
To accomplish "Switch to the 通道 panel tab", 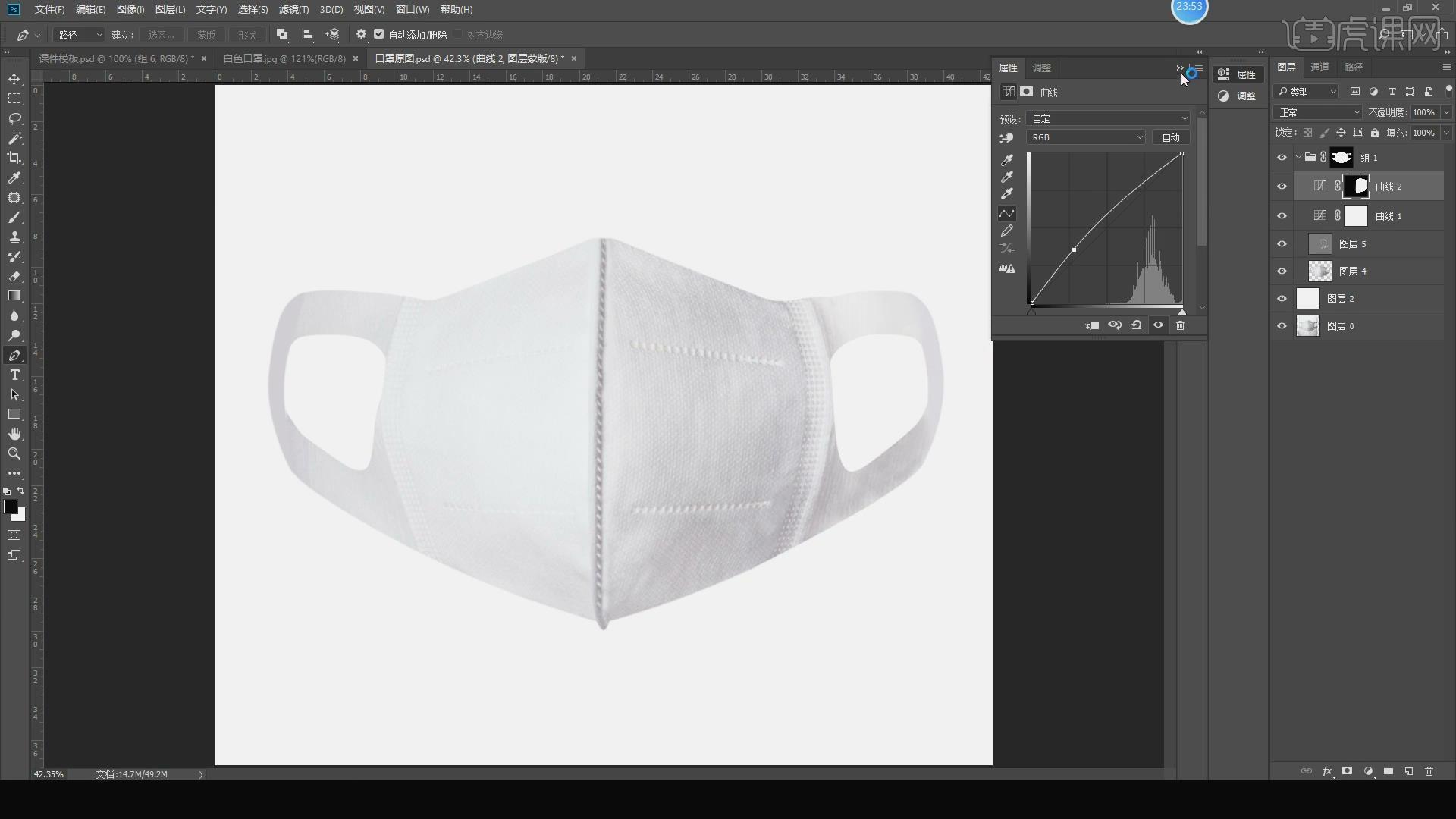I will pyautogui.click(x=1319, y=67).
